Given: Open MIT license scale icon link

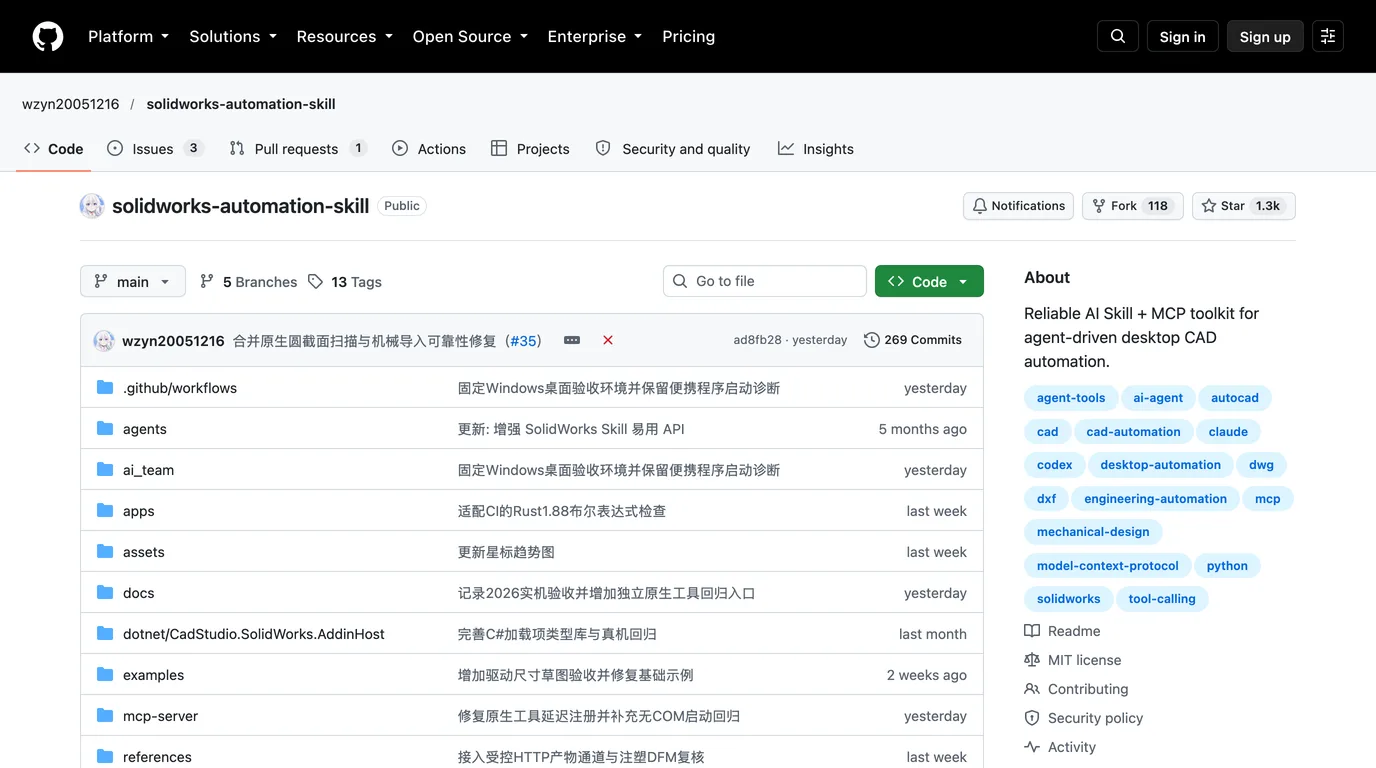Looking at the screenshot, I should pyautogui.click(x=1073, y=660).
